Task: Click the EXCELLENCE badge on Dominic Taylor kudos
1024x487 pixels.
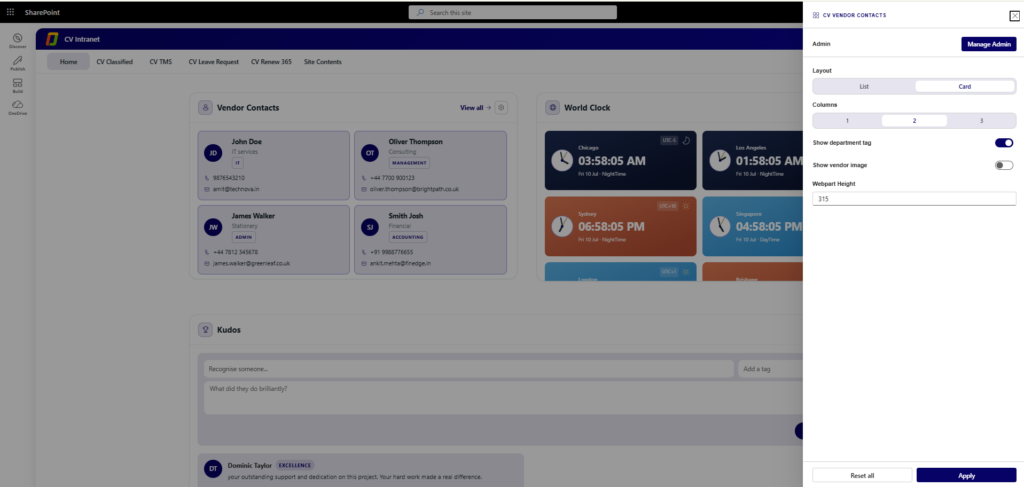Action: click(x=295, y=465)
